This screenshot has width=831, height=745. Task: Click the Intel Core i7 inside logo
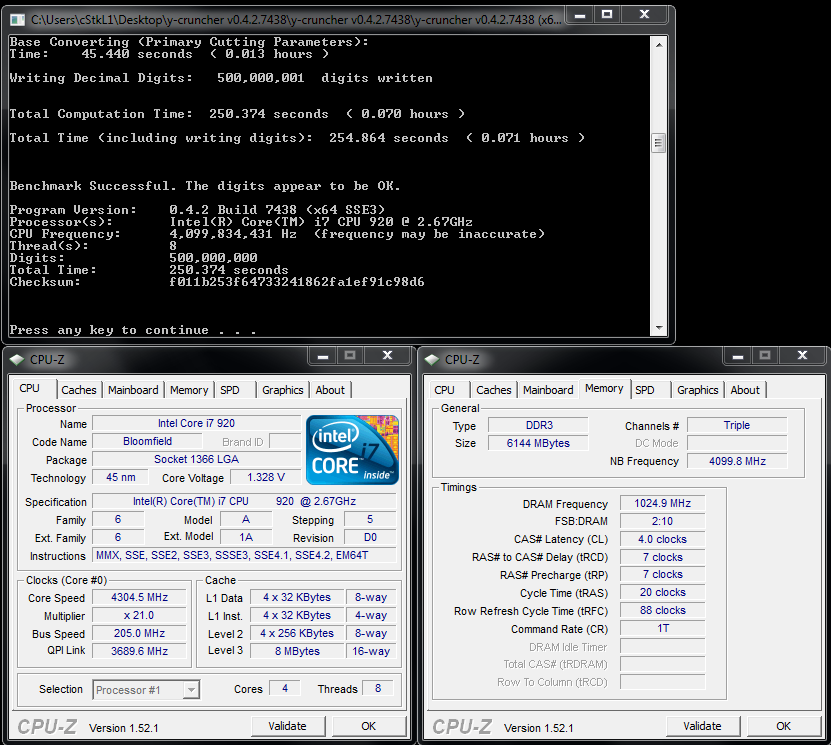point(352,449)
